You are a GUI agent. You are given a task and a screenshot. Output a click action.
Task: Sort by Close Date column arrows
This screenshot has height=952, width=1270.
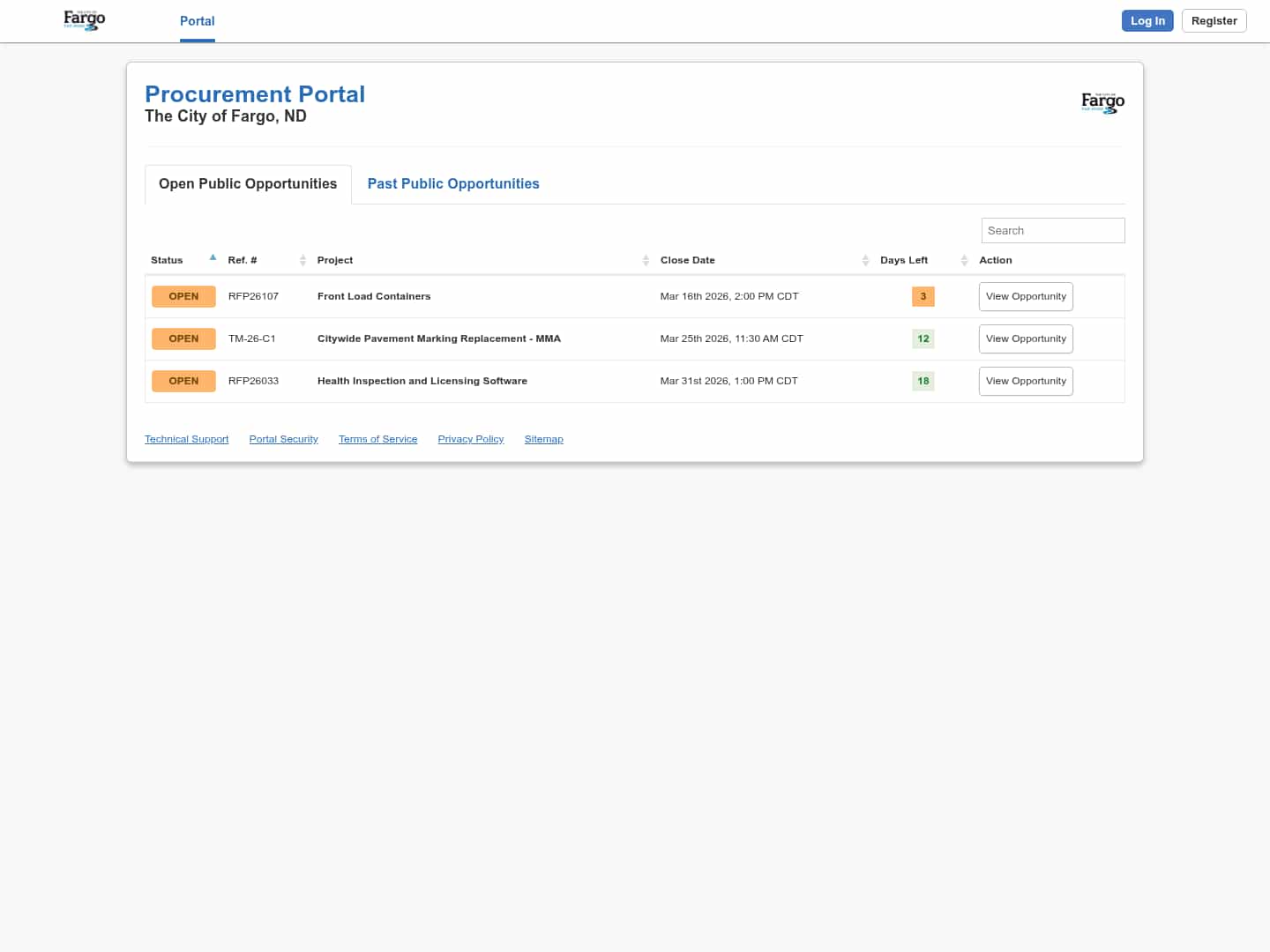click(865, 260)
